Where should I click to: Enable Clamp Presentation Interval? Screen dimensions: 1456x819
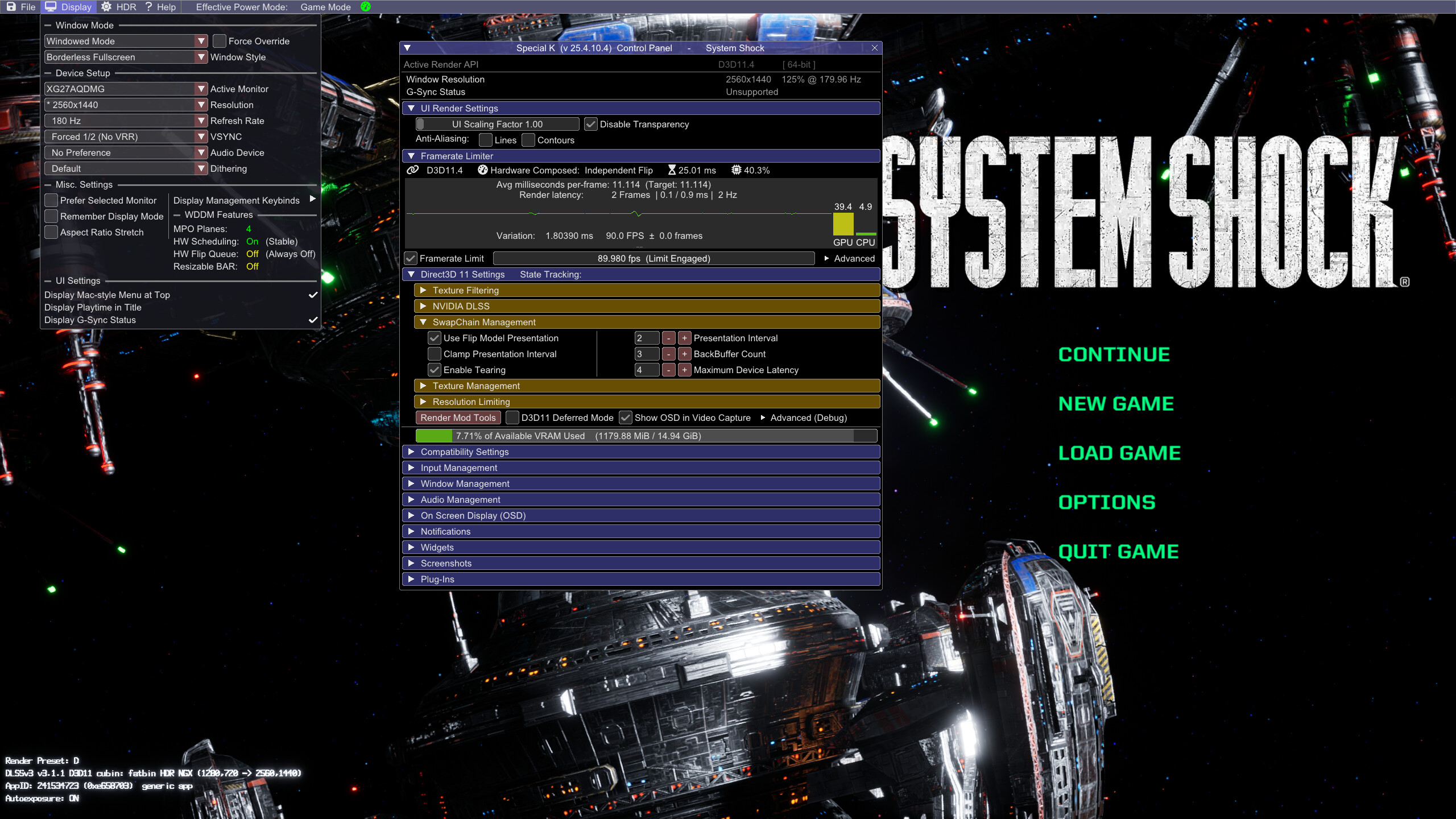pyautogui.click(x=435, y=354)
